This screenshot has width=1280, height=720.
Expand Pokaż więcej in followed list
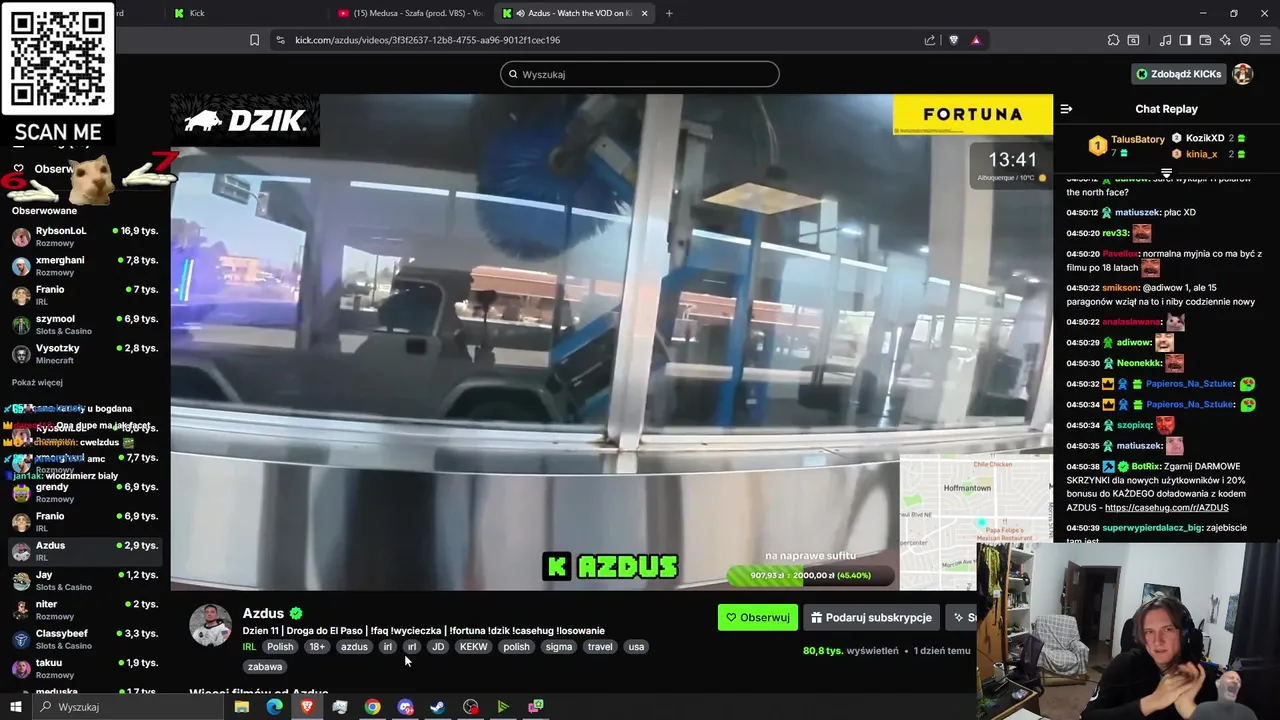pos(37,382)
